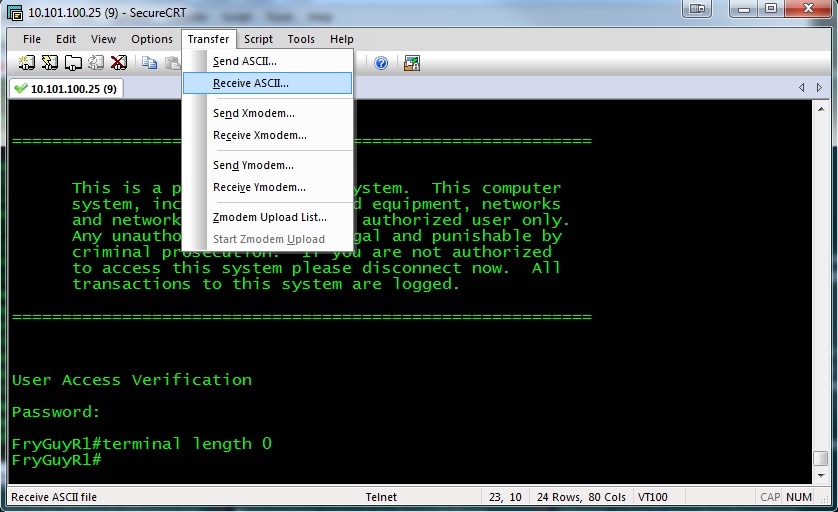Click the Telnet protocol status entry
838x512 pixels.
381,497
